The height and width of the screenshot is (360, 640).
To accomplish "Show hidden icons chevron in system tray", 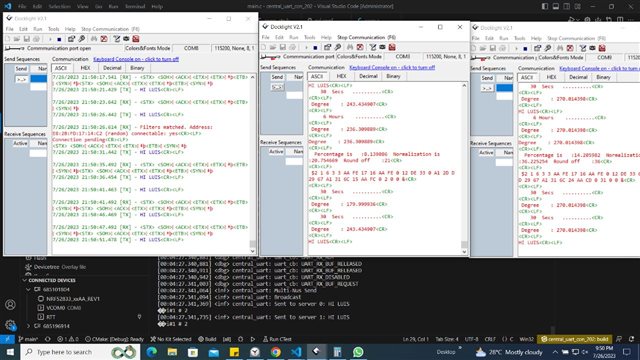I will 555,352.
